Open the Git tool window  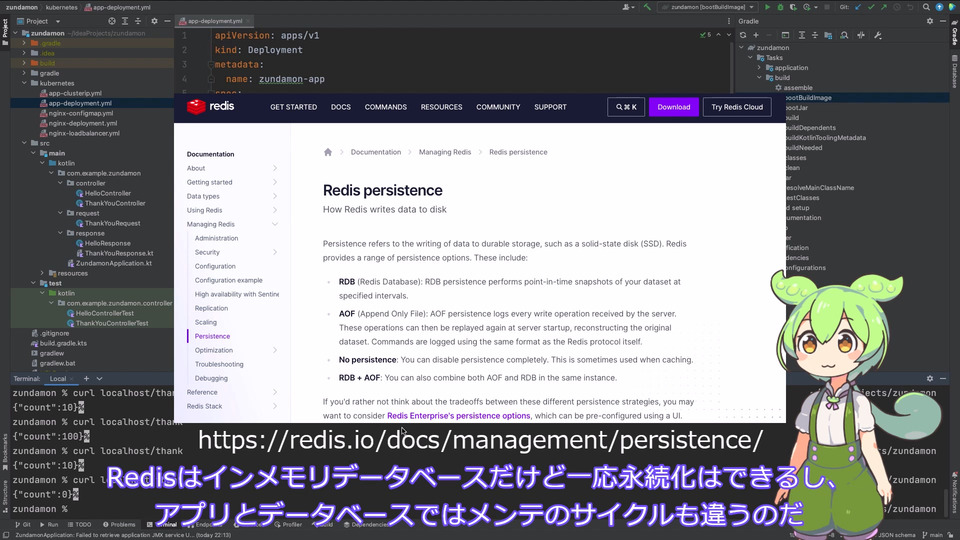click(x=23, y=525)
